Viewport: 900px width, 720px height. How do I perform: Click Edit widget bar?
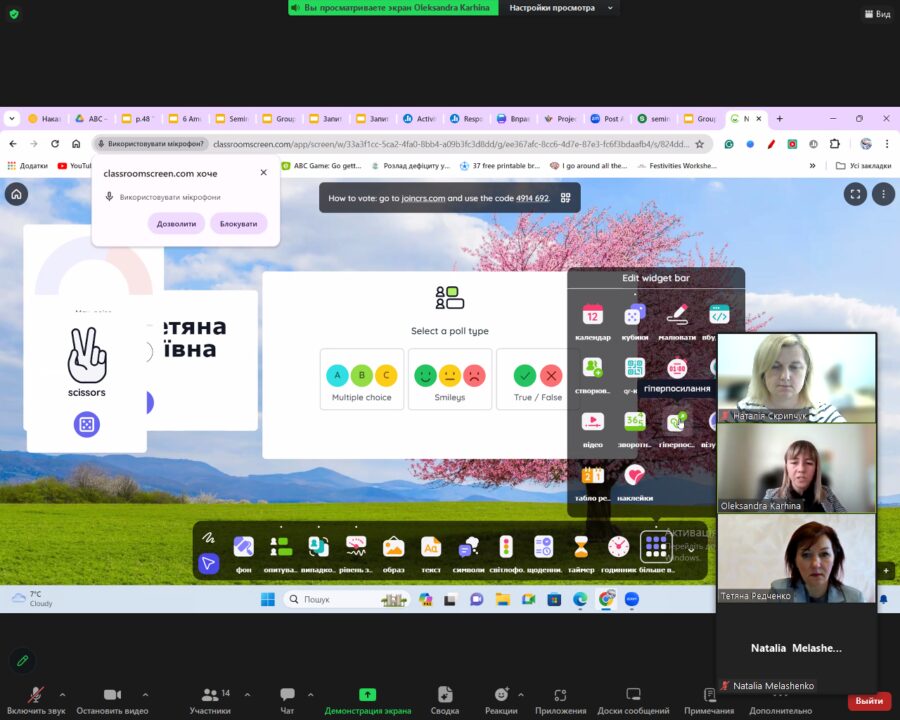(x=656, y=278)
